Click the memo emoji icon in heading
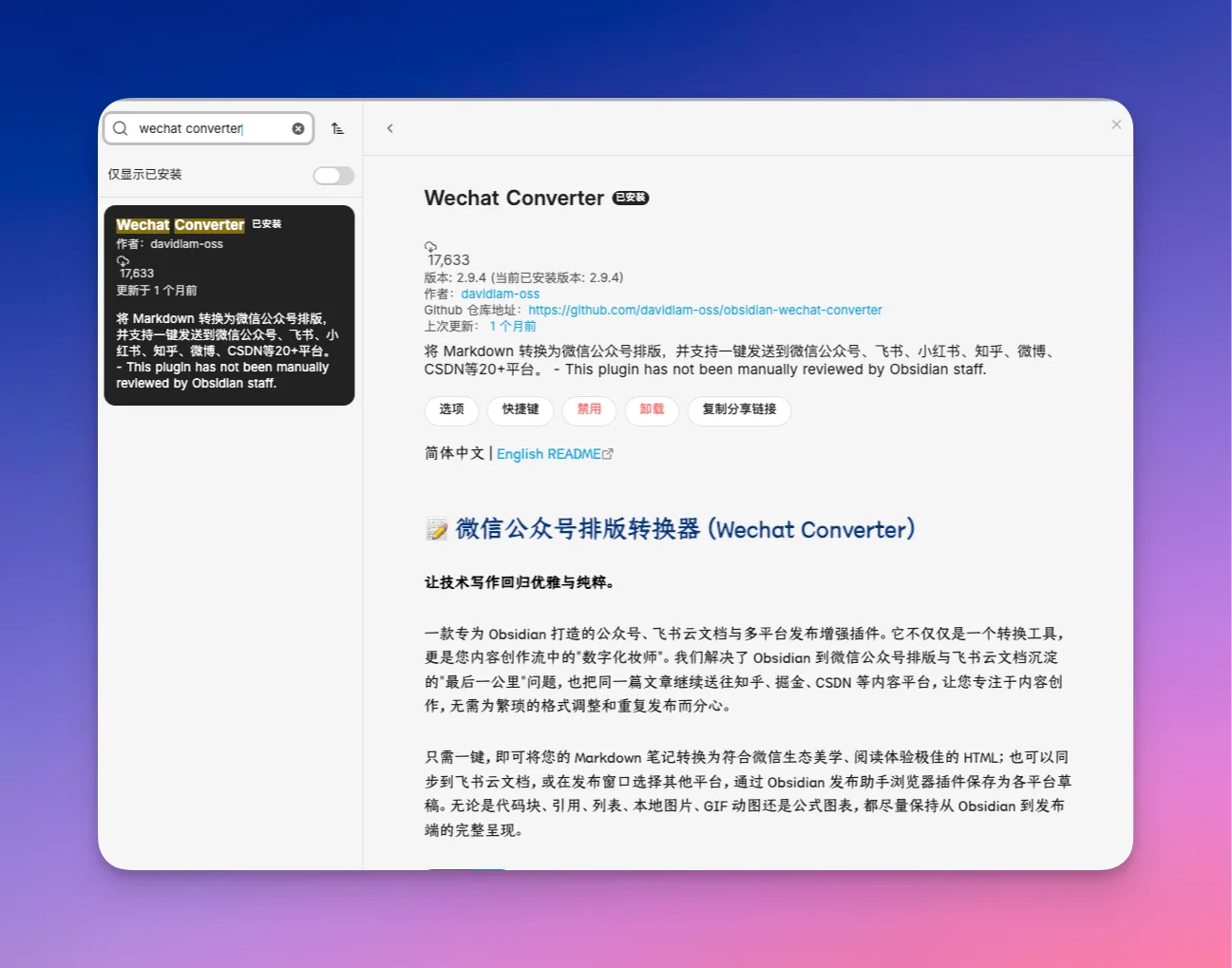 437,529
